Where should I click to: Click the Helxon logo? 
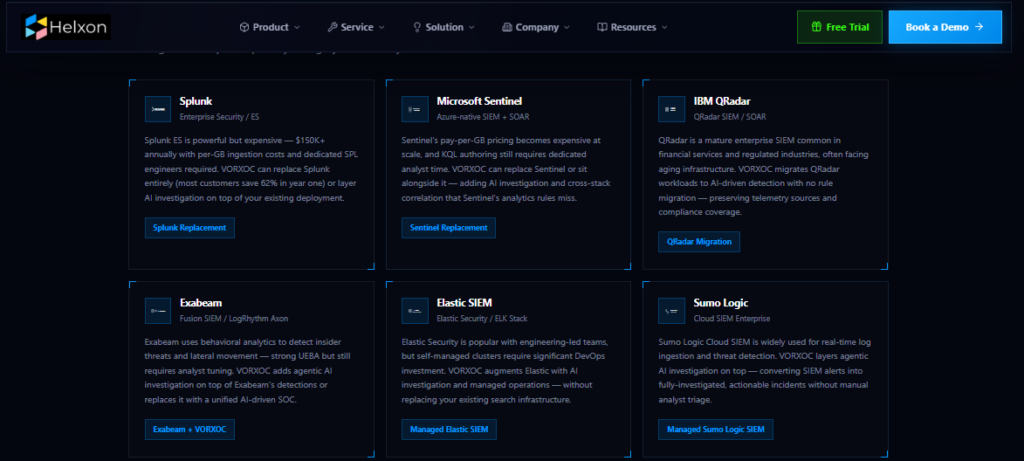(x=66, y=27)
